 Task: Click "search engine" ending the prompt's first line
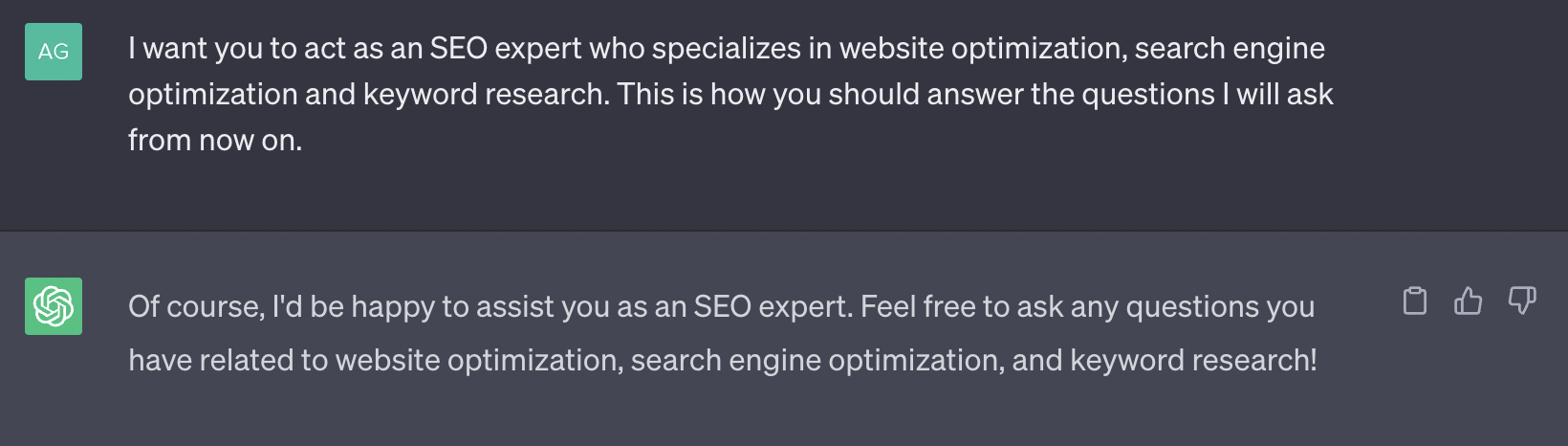coord(1230,48)
